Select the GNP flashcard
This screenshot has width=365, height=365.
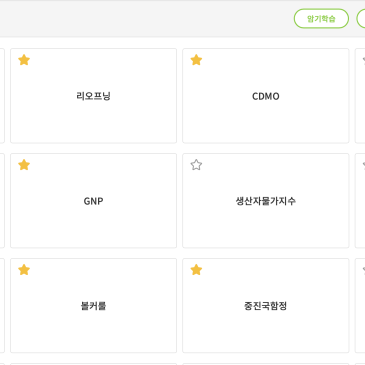(x=93, y=201)
